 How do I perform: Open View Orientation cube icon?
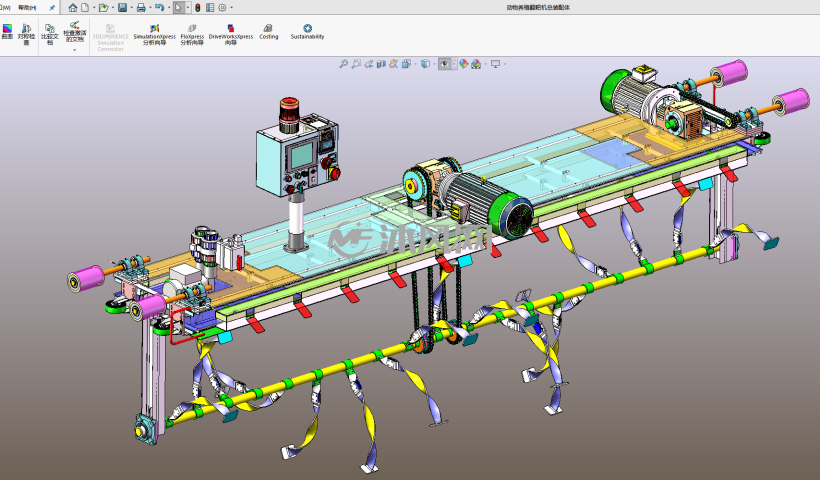click(x=406, y=64)
